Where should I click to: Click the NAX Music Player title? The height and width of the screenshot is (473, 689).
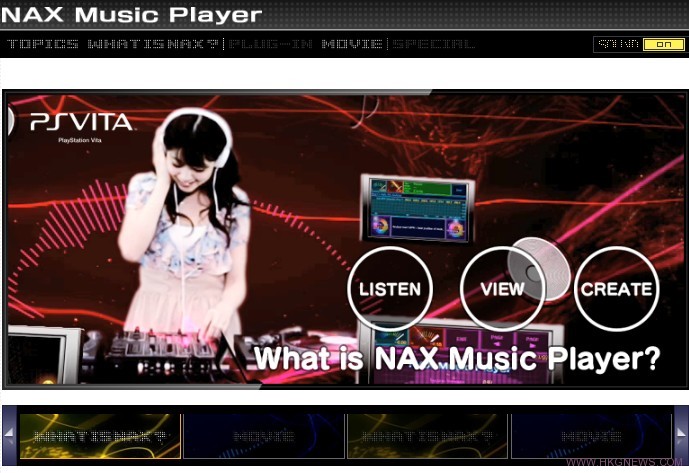point(132,15)
